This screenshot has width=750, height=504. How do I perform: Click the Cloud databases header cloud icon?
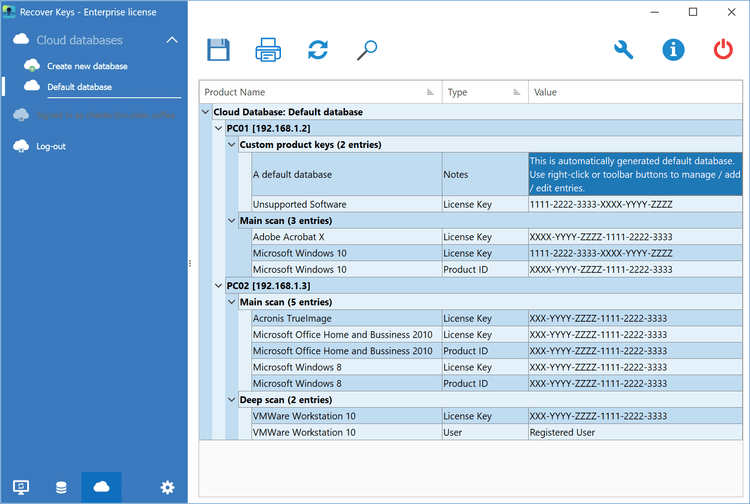21,39
